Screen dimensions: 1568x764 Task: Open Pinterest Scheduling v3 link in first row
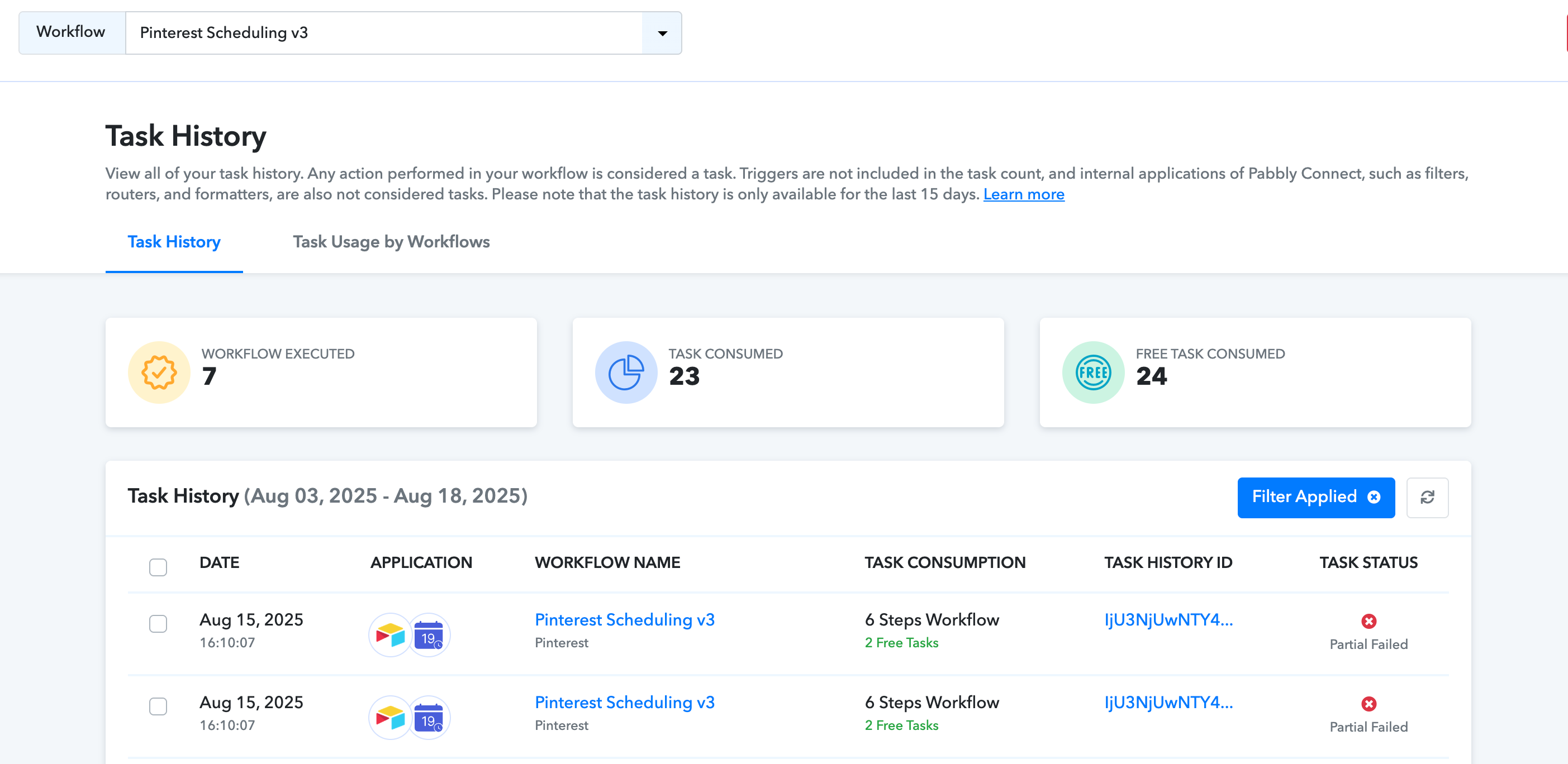click(x=625, y=620)
